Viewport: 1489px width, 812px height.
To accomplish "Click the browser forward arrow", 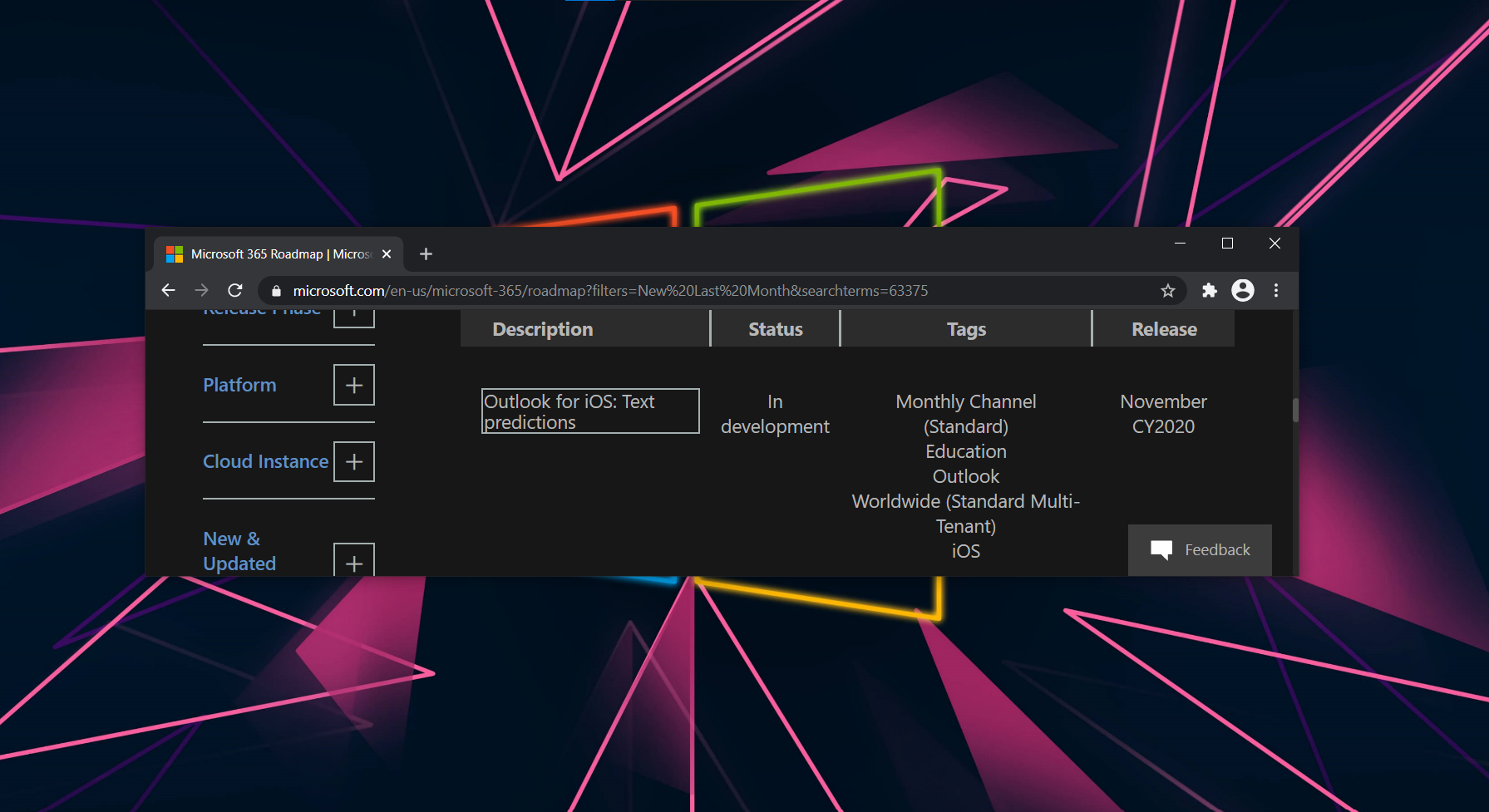I will click(x=202, y=290).
